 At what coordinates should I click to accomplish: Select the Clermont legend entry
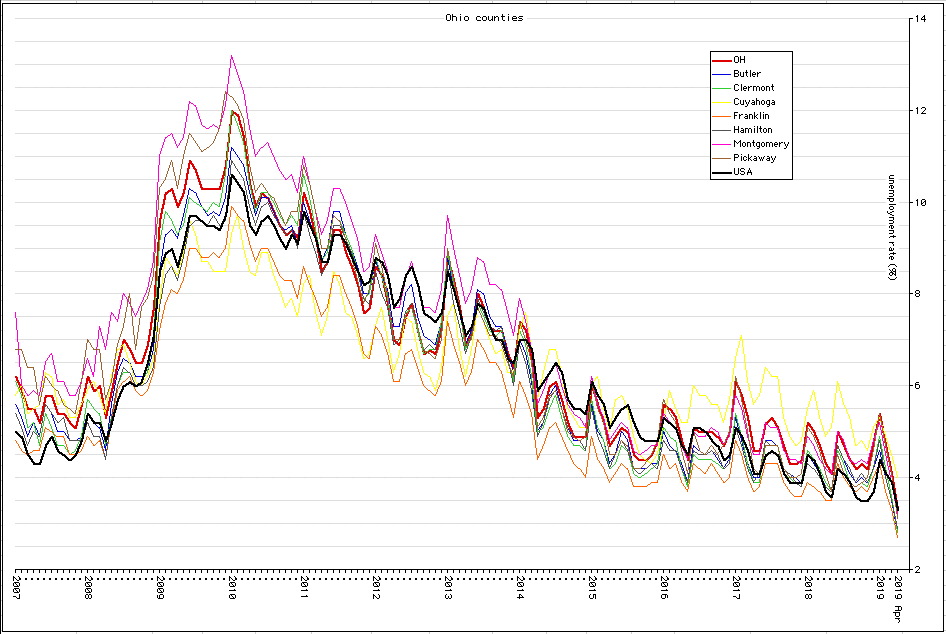743,87
